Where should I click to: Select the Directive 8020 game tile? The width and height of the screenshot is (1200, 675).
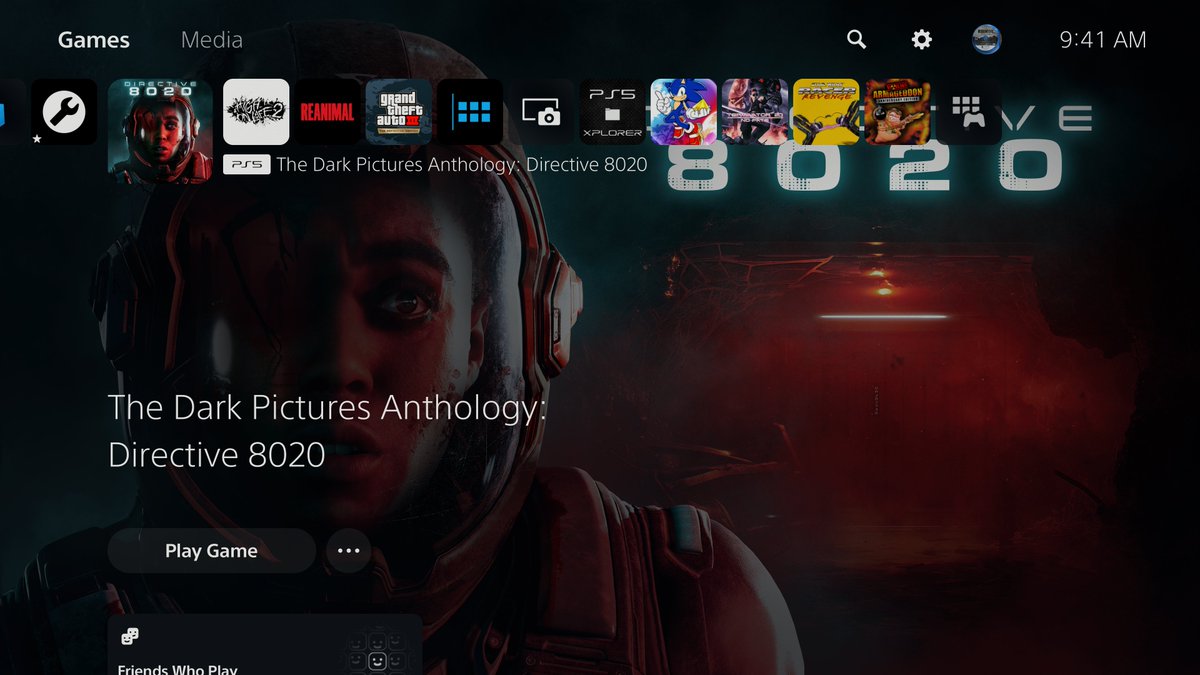(x=160, y=132)
